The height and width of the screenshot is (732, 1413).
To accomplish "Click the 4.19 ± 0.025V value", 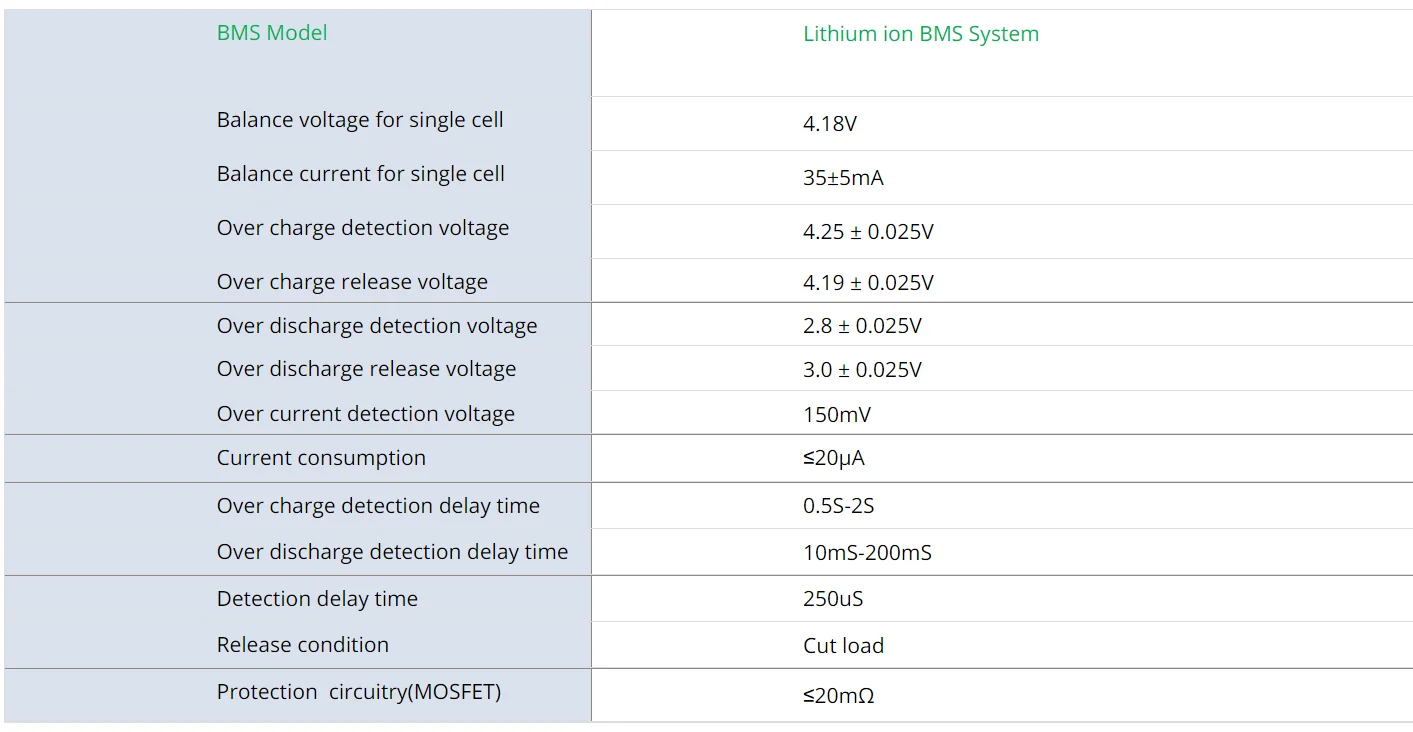I will pos(868,283).
